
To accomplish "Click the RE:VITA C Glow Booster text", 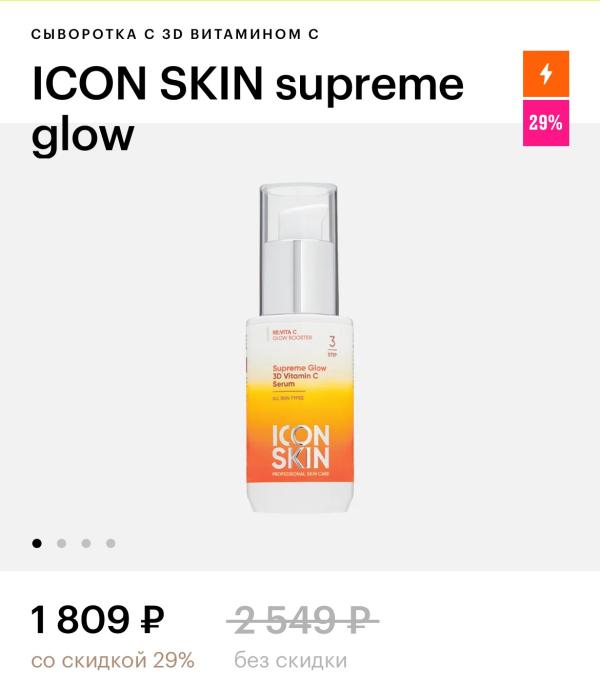I will (x=292, y=335).
